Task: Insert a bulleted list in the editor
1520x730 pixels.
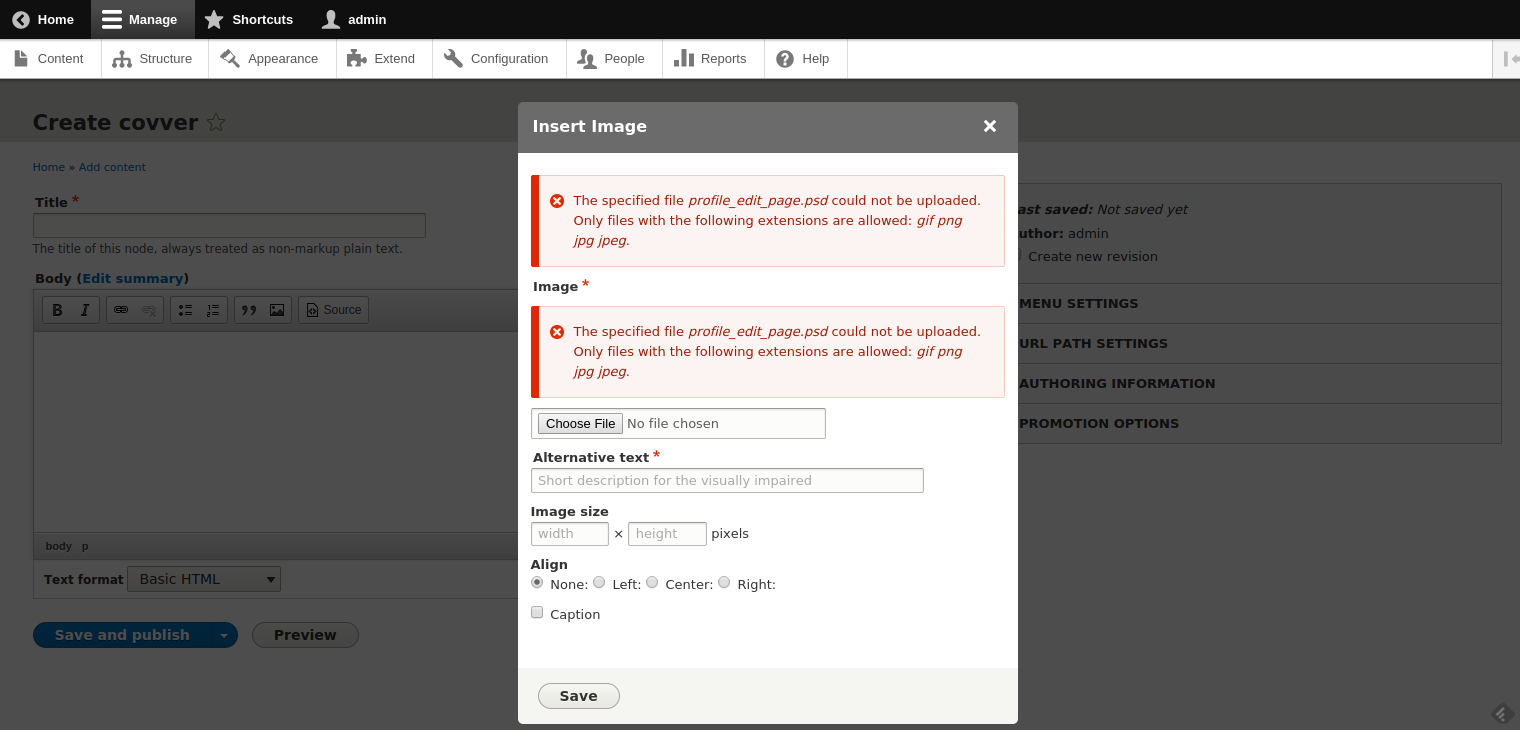Action: tap(185, 310)
